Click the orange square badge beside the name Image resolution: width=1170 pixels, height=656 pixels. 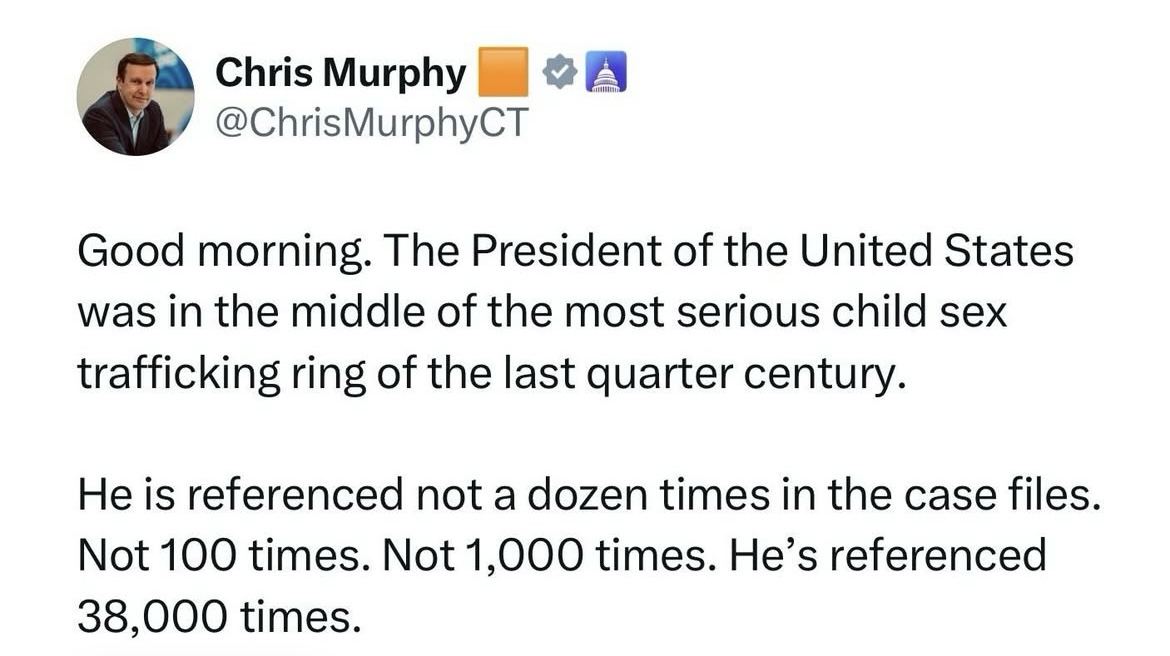tap(504, 74)
